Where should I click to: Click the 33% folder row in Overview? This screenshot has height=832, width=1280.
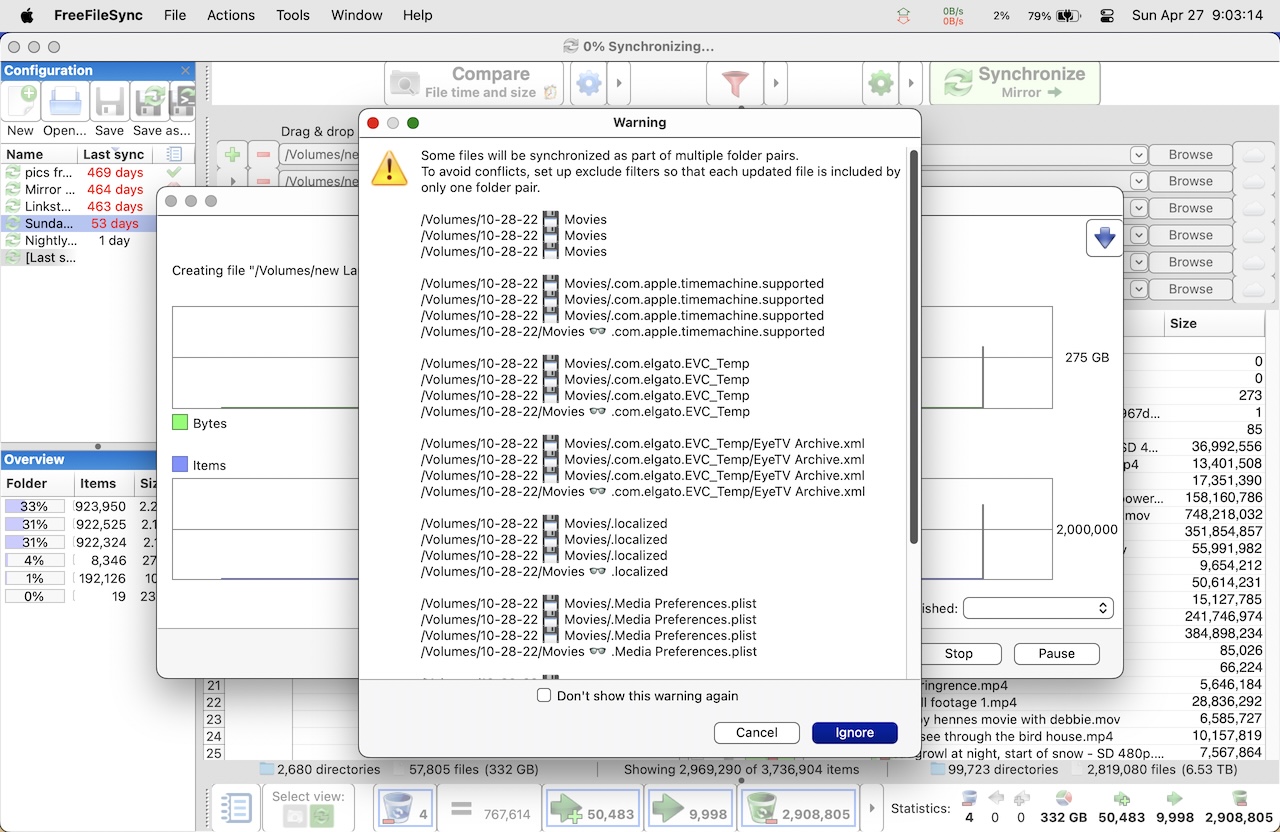tap(78, 506)
